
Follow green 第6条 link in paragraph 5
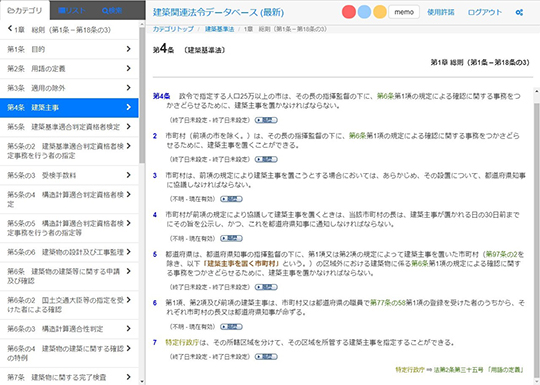pos(420,264)
